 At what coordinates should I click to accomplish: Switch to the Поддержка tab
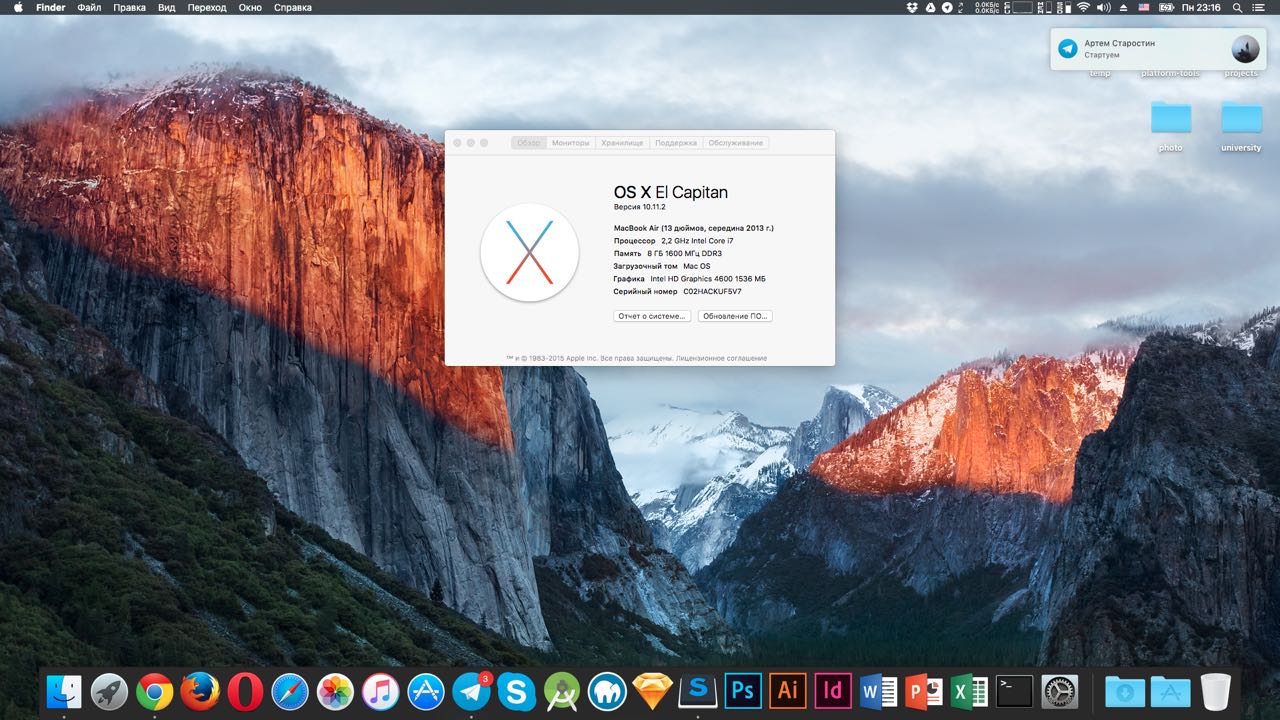tap(676, 143)
